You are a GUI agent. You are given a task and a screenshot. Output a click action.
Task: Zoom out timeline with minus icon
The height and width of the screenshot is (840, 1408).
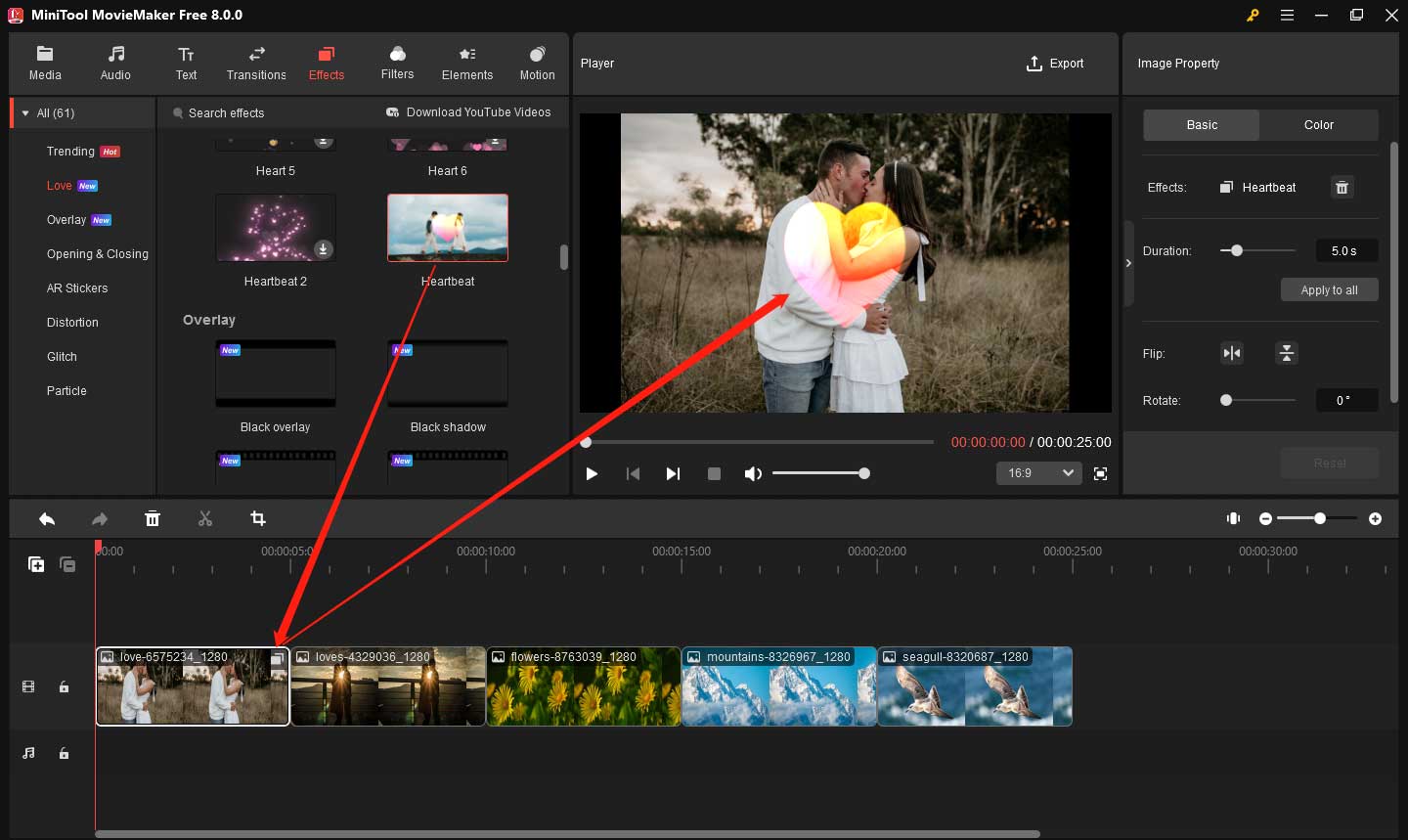1265,519
